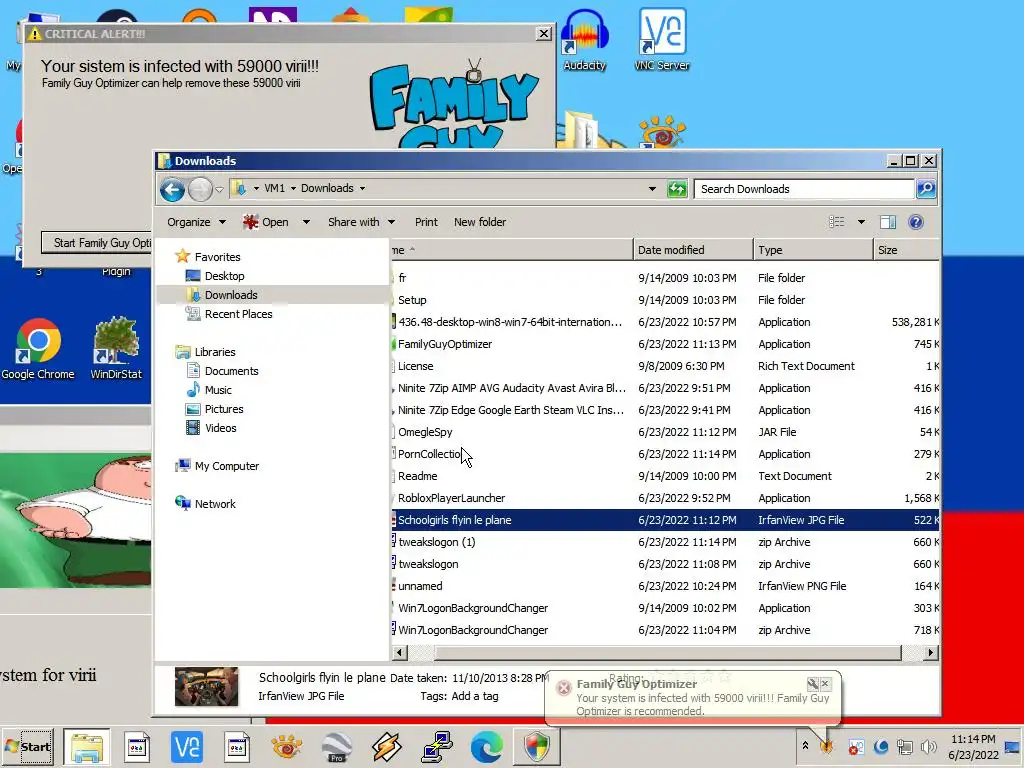The width and height of the screenshot is (1024, 768).
Task: Open address bar history dropdown
Action: click(652, 189)
